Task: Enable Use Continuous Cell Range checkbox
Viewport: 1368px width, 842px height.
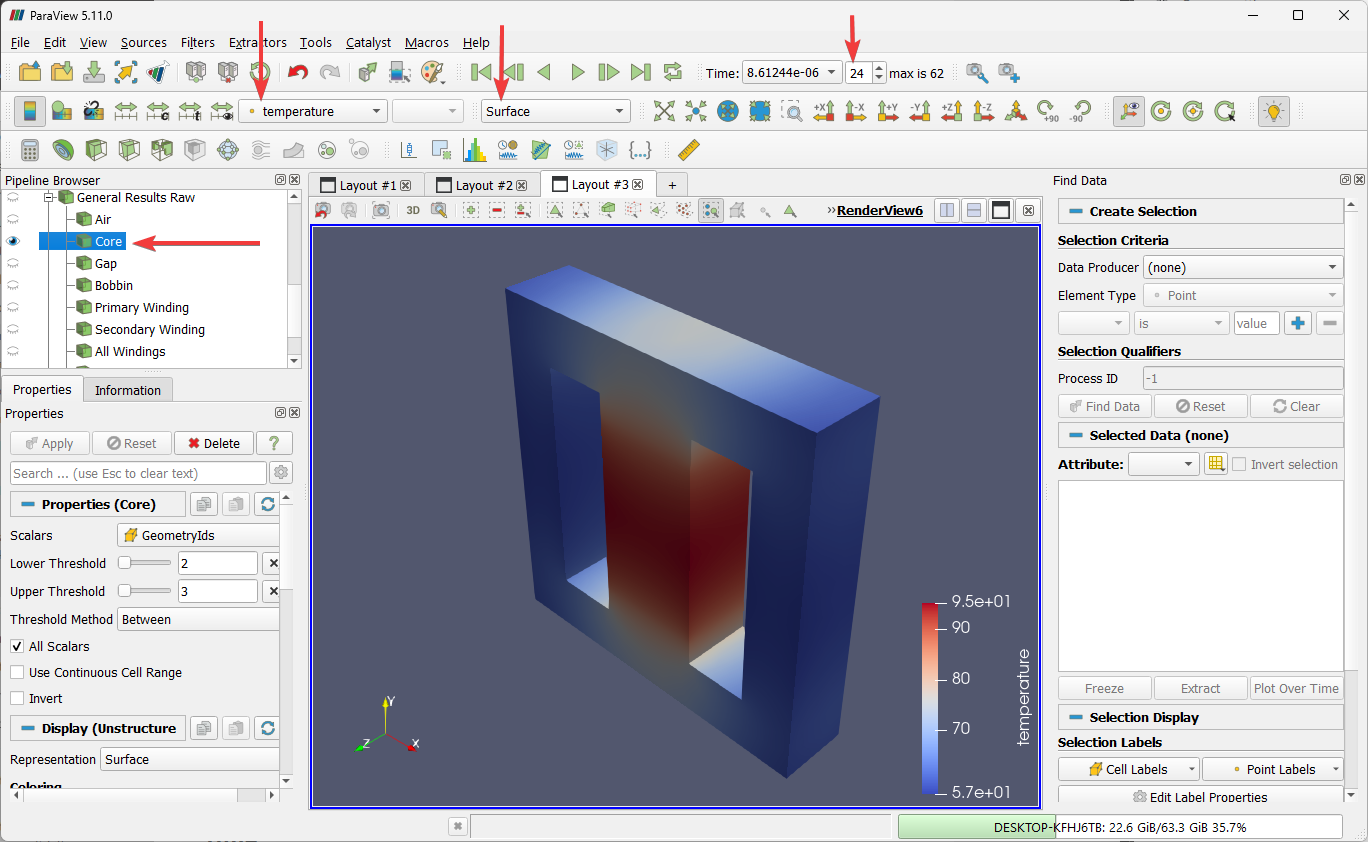Action: coord(17,672)
